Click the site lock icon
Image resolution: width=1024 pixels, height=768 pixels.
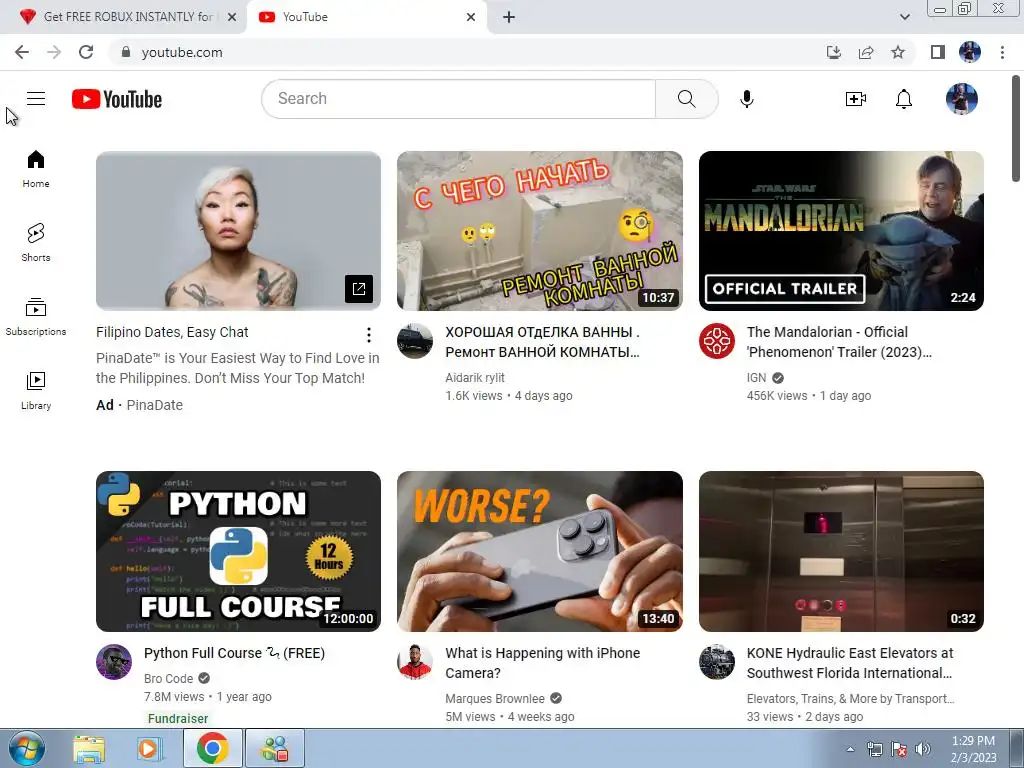click(x=126, y=52)
